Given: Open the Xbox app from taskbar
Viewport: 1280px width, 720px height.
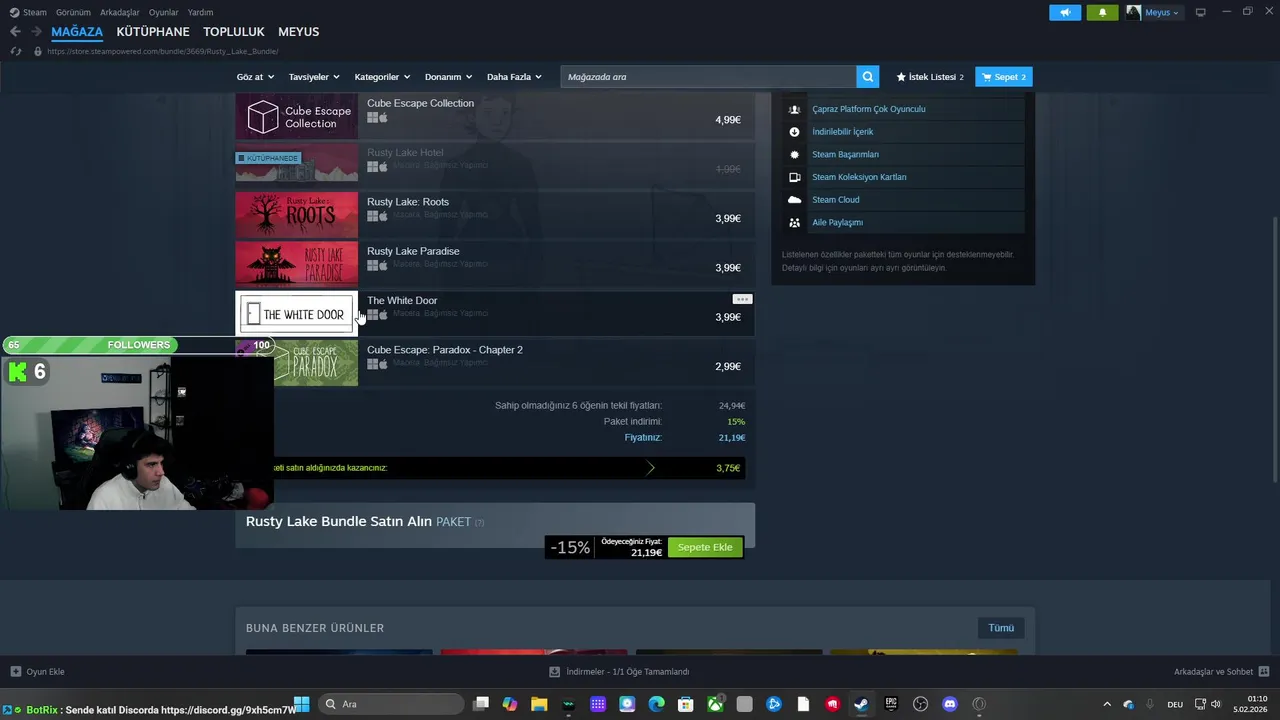Looking at the screenshot, I should (x=715, y=704).
